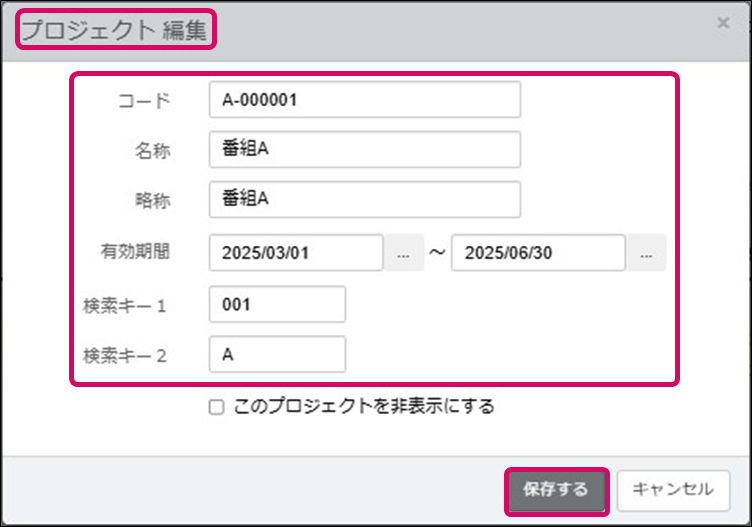The width and height of the screenshot is (752, 527).
Task: Click the 略称 label text
Action: click(x=152, y=200)
